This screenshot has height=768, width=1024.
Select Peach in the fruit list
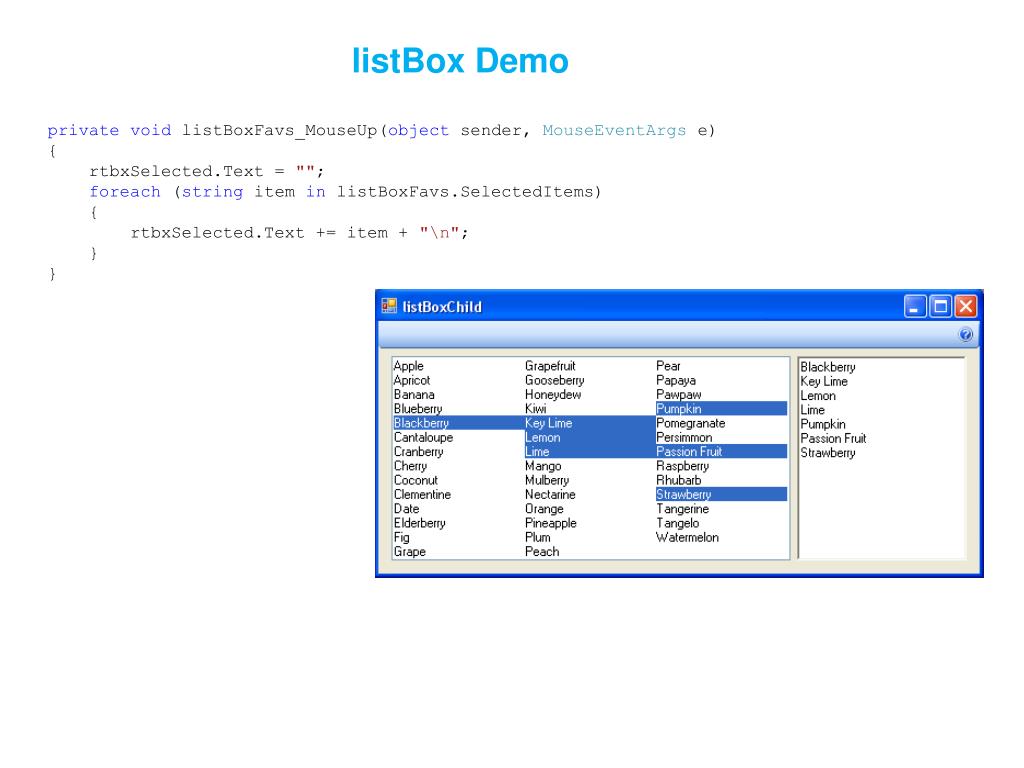[542, 552]
